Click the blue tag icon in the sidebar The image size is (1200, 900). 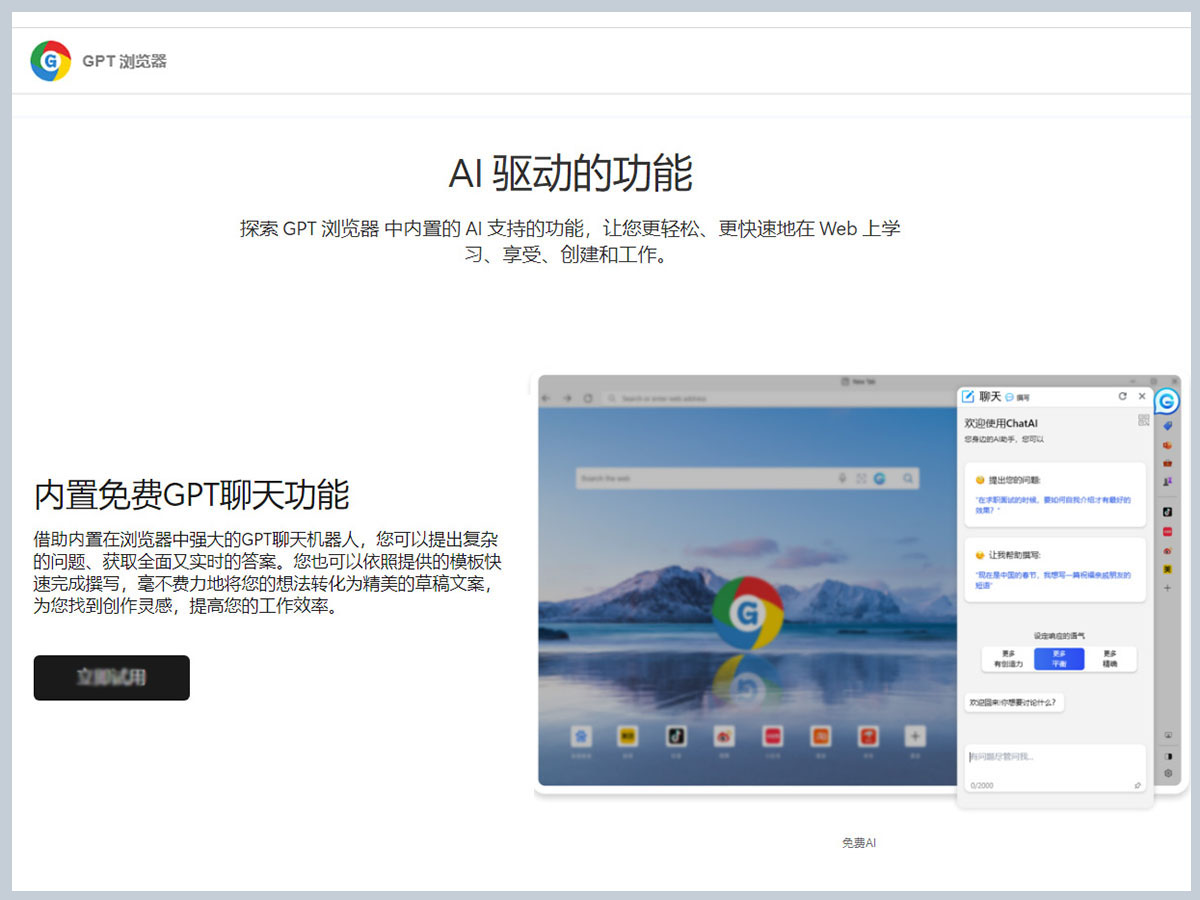(x=1168, y=426)
